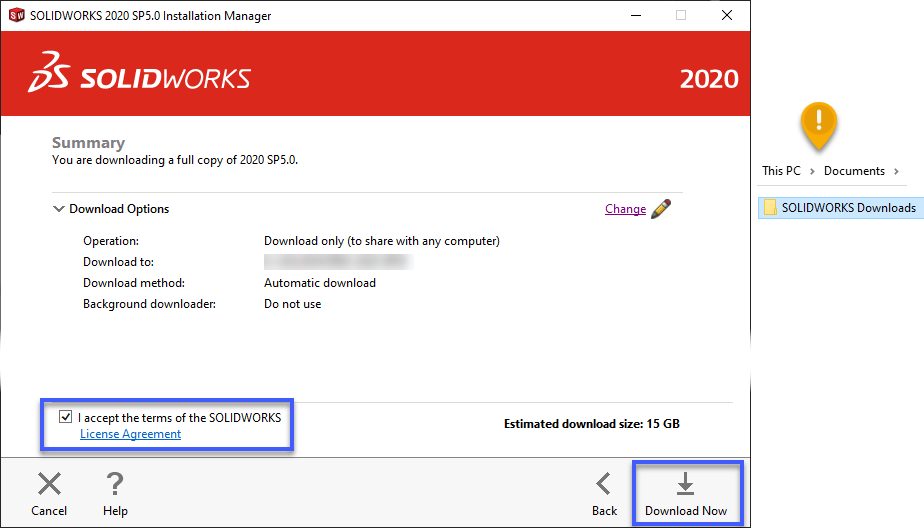Expand the chevron after Documents

tap(896, 171)
